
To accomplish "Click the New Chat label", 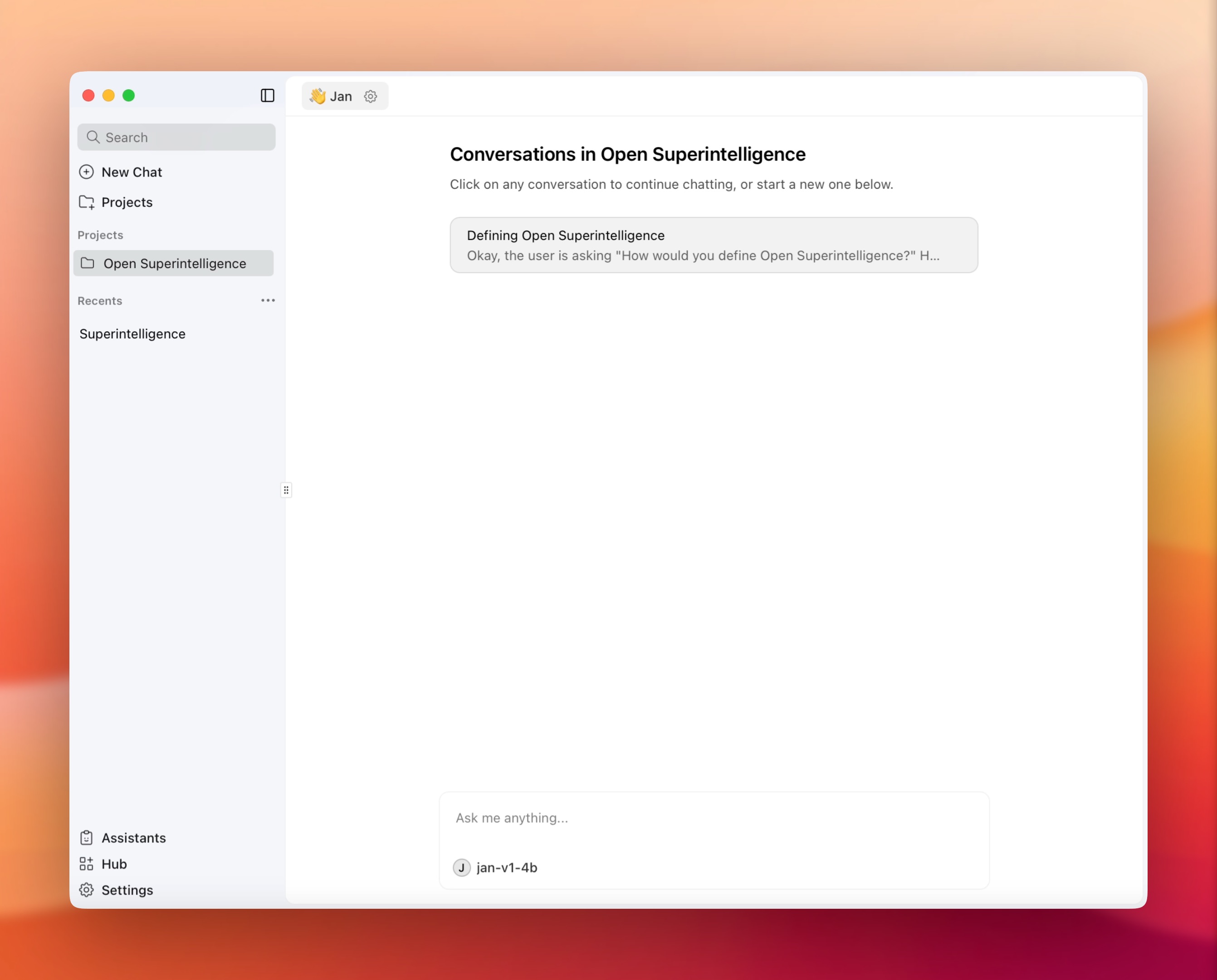I will pos(132,172).
